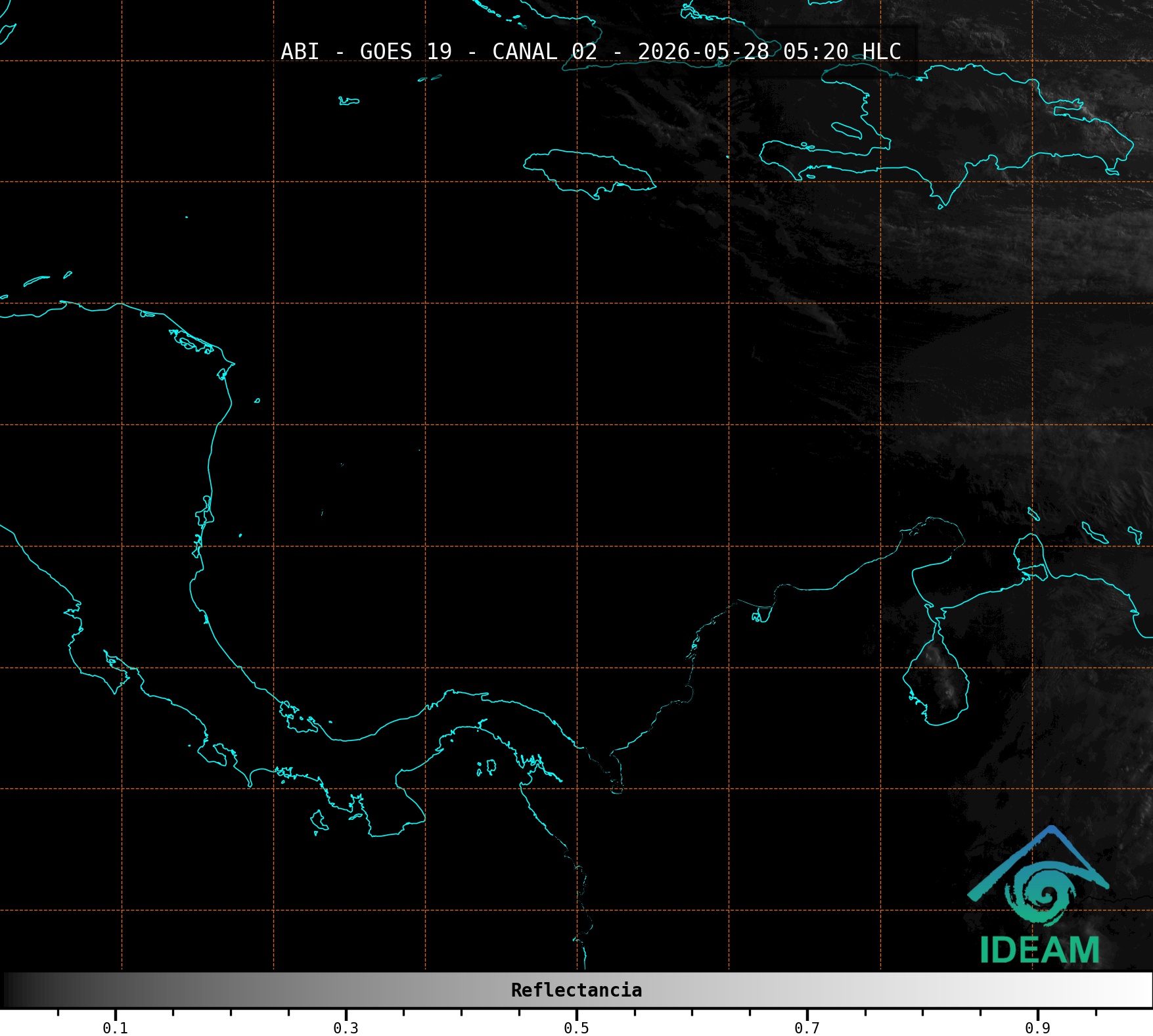Click the 0.7 tick label on colorbar
The width and height of the screenshot is (1153, 1036).
tap(807, 1028)
